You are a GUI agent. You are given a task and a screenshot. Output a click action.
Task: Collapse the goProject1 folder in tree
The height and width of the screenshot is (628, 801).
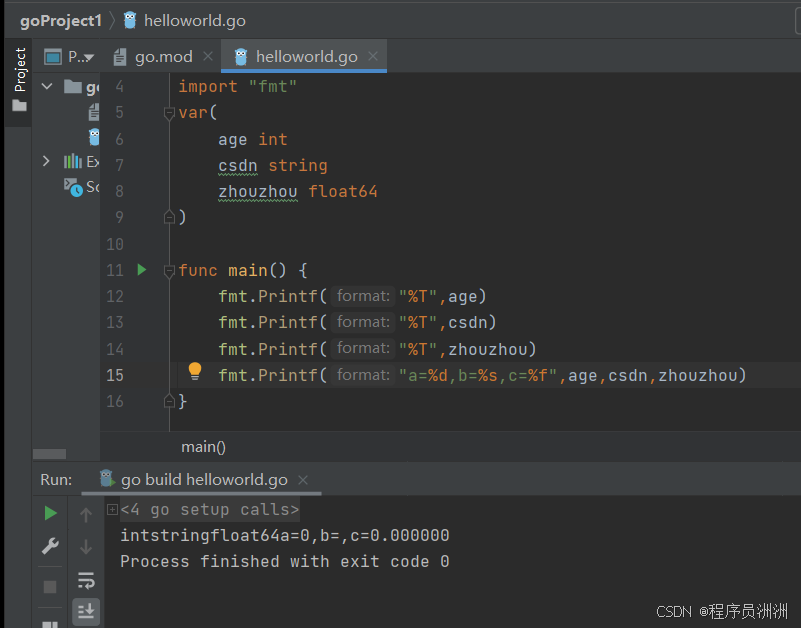click(47, 86)
